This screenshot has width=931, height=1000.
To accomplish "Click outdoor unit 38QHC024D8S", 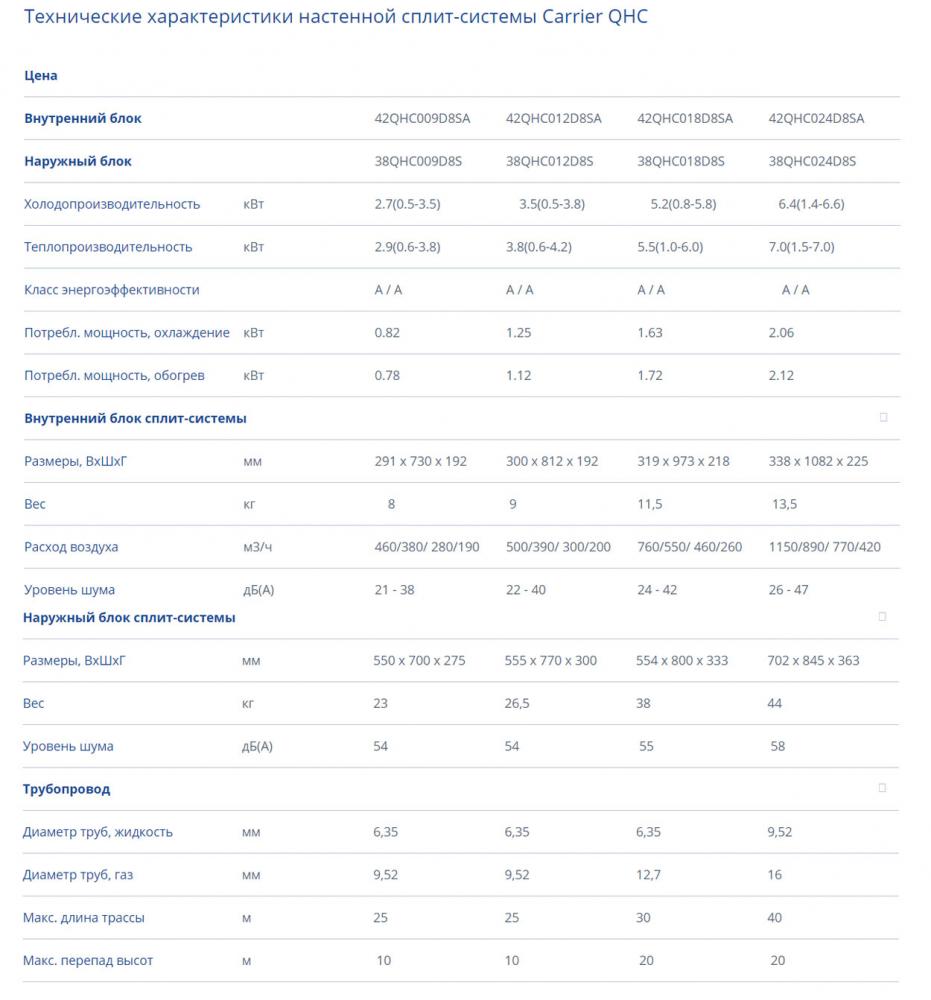I will pyautogui.click(x=812, y=161).
